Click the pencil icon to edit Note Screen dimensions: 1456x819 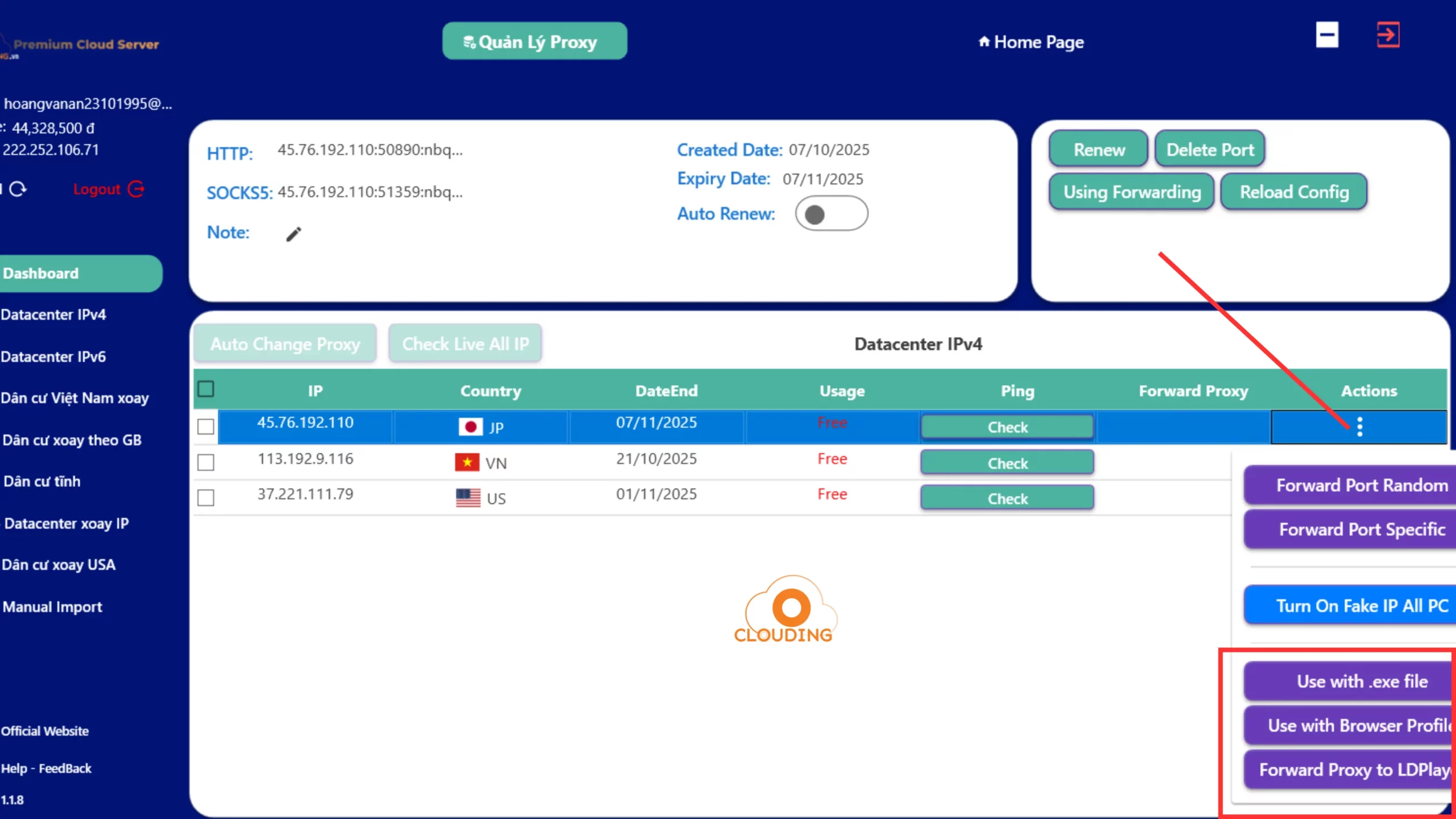[x=293, y=234]
